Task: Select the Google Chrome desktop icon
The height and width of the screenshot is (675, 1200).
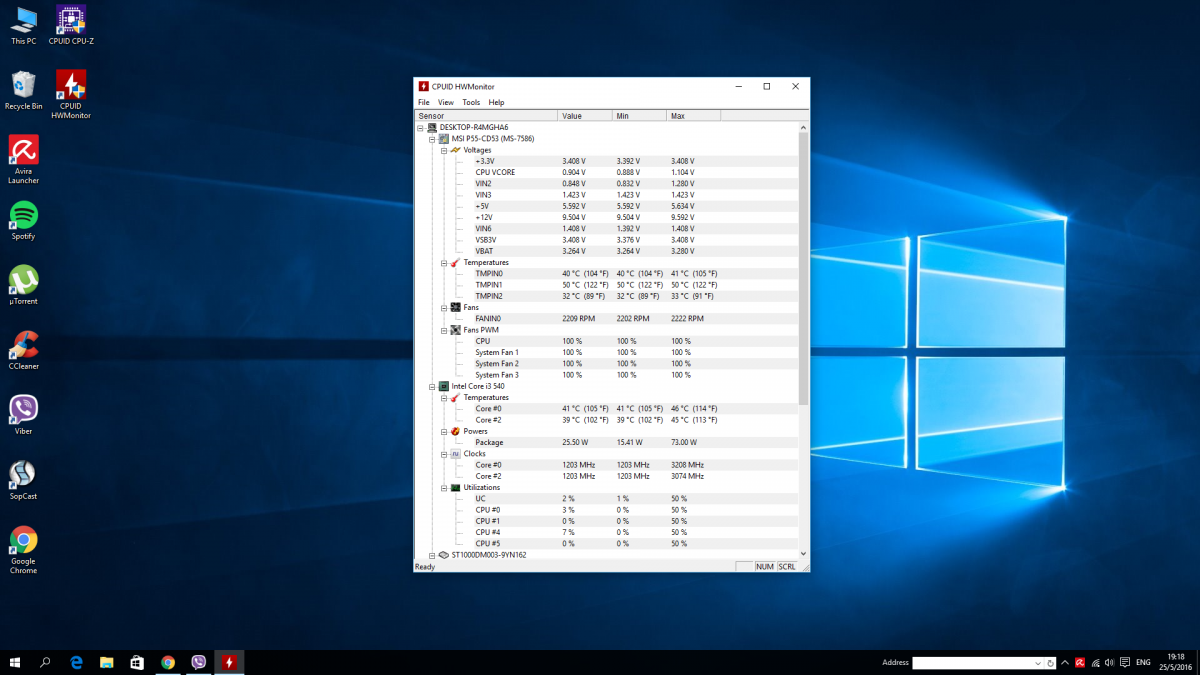Action: point(24,550)
